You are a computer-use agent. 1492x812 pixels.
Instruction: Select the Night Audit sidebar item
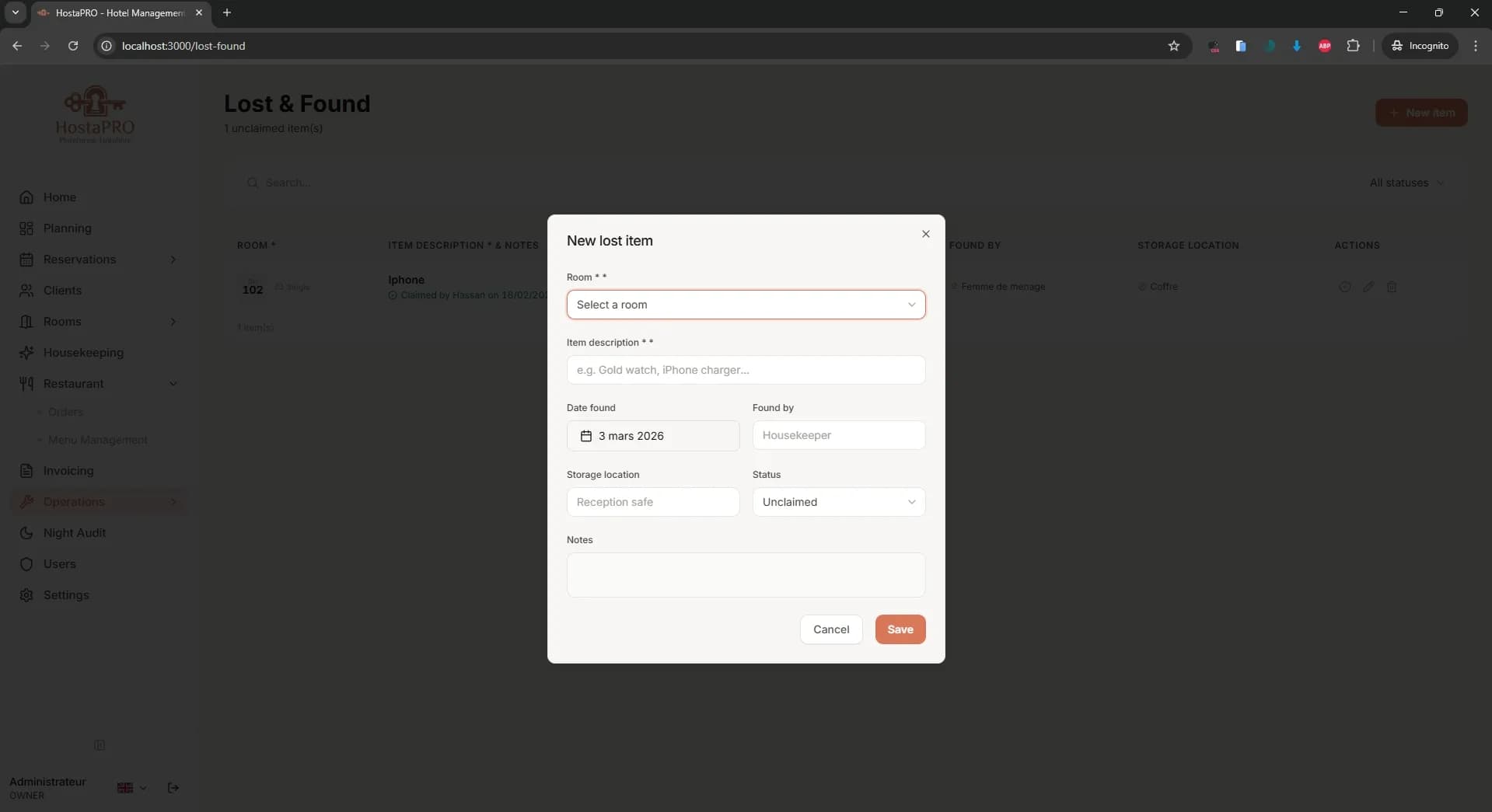74,532
